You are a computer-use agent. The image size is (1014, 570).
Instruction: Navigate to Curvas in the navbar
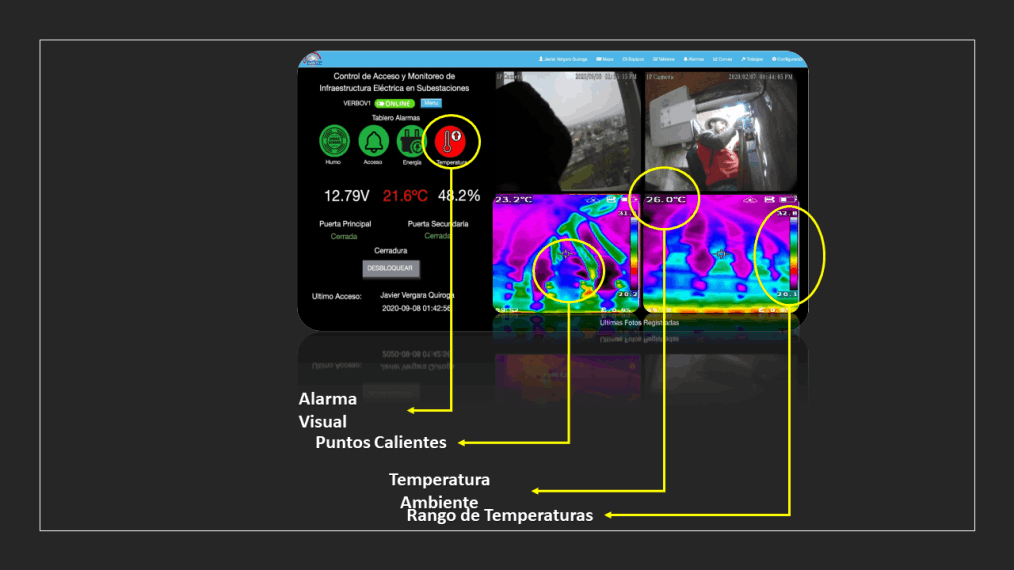click(723, 60)
